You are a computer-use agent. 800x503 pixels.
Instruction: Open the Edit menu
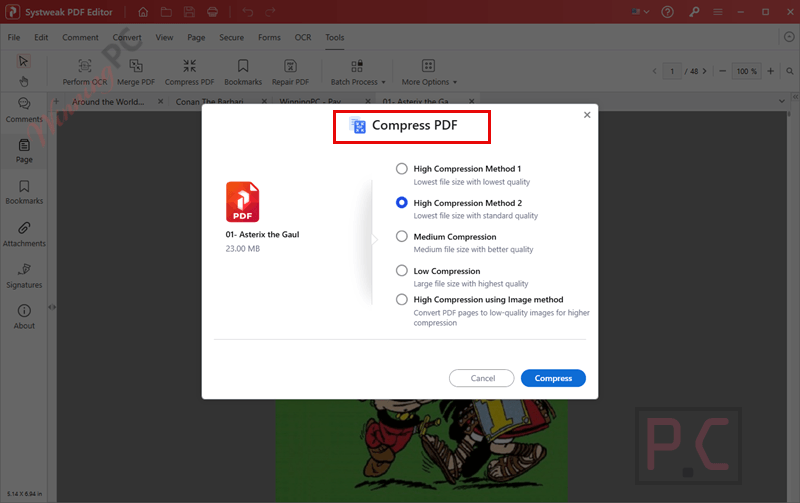(x=41, y=38)
